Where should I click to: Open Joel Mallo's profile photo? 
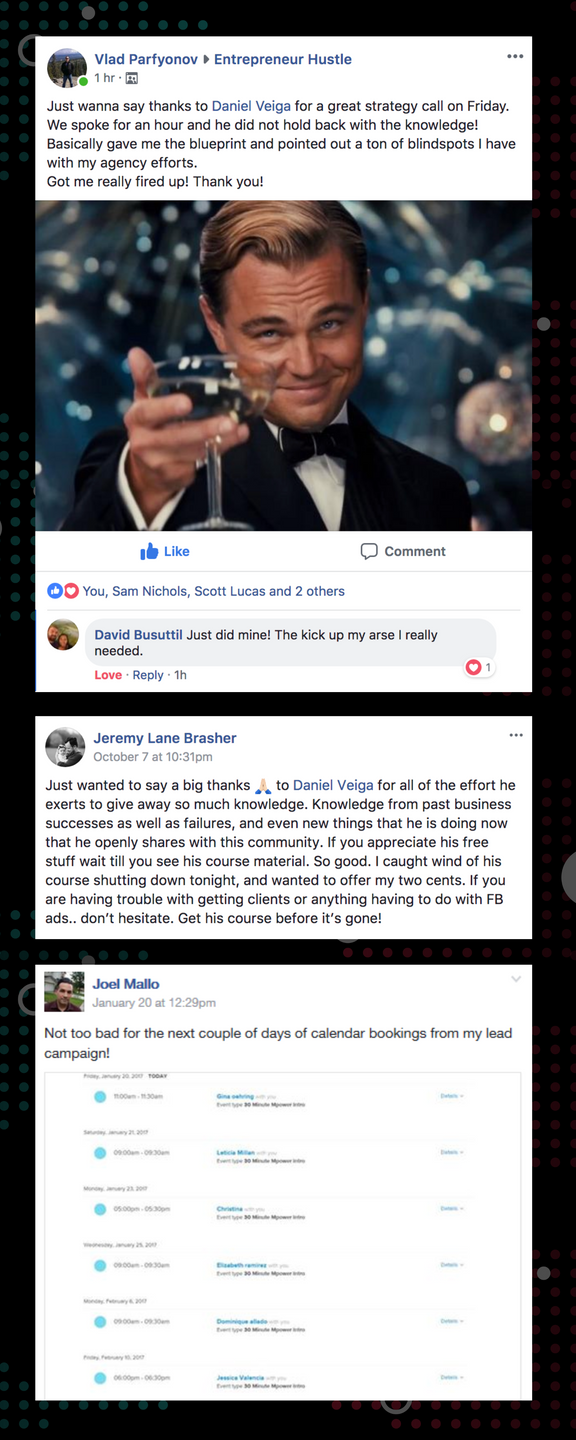point(64,991)
